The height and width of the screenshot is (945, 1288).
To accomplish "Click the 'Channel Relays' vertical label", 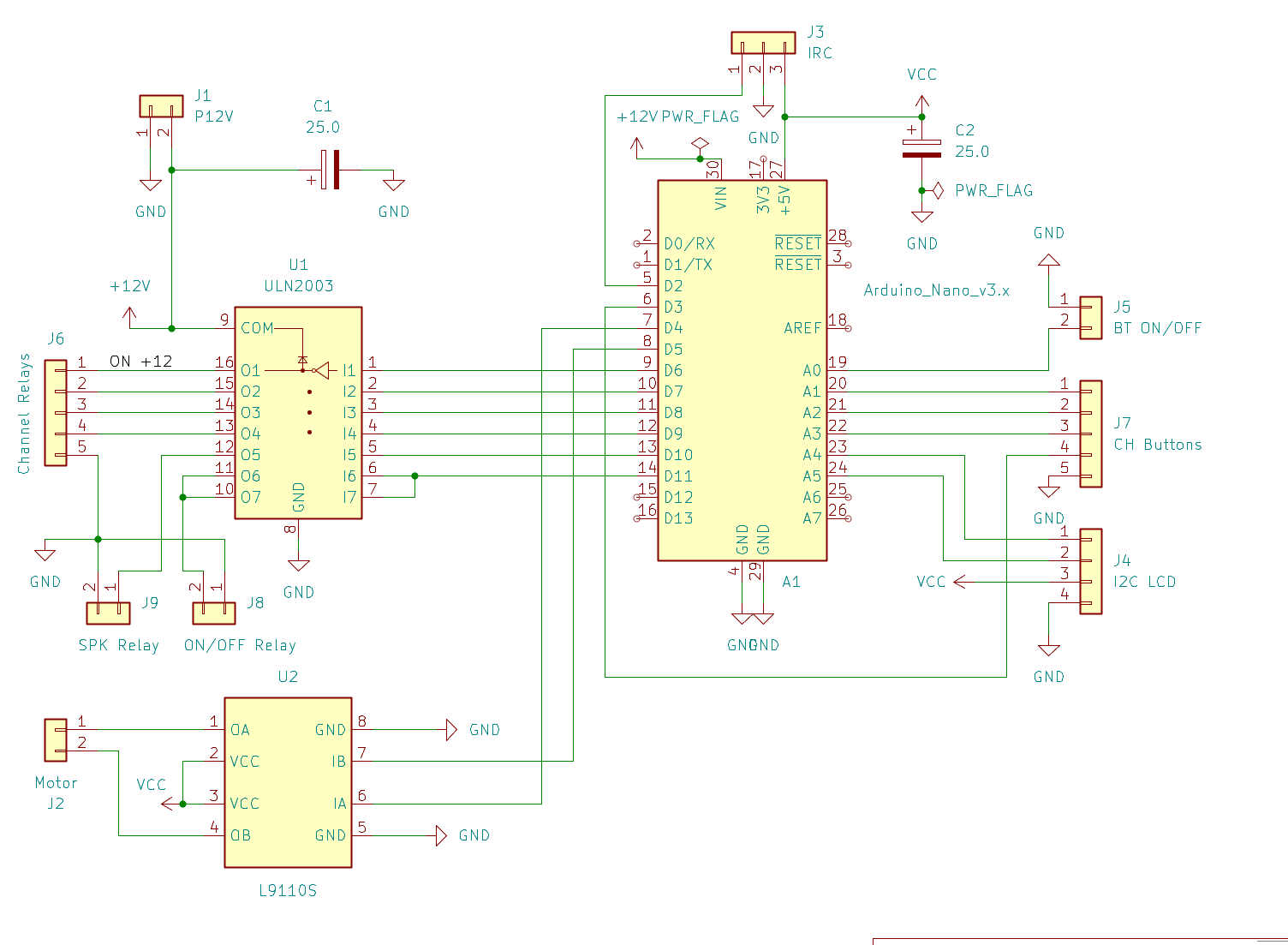I will coord(24,413).
